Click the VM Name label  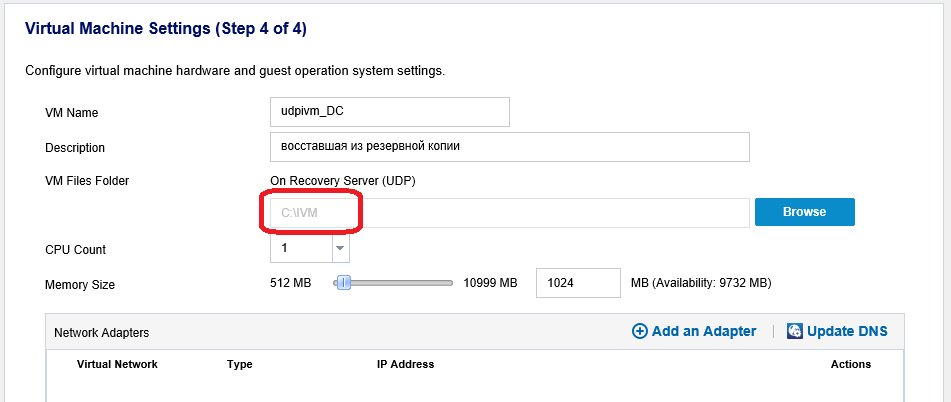[72, 113]
